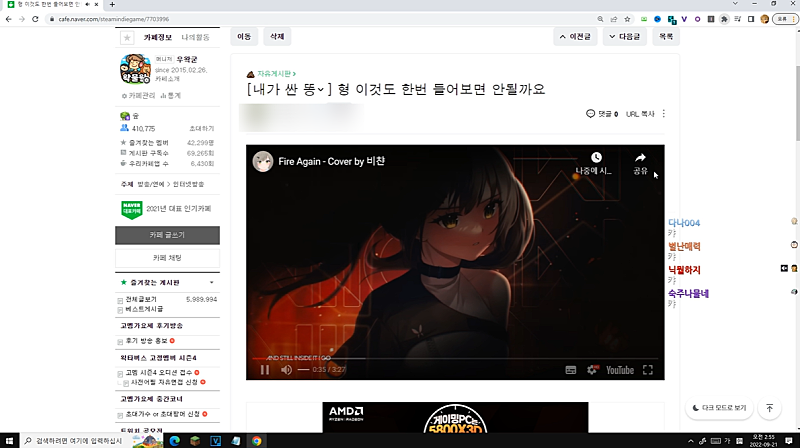800x448 pixels.
Task: Open the 후기 방송 홍보 board
Action: tap(146, 341)
